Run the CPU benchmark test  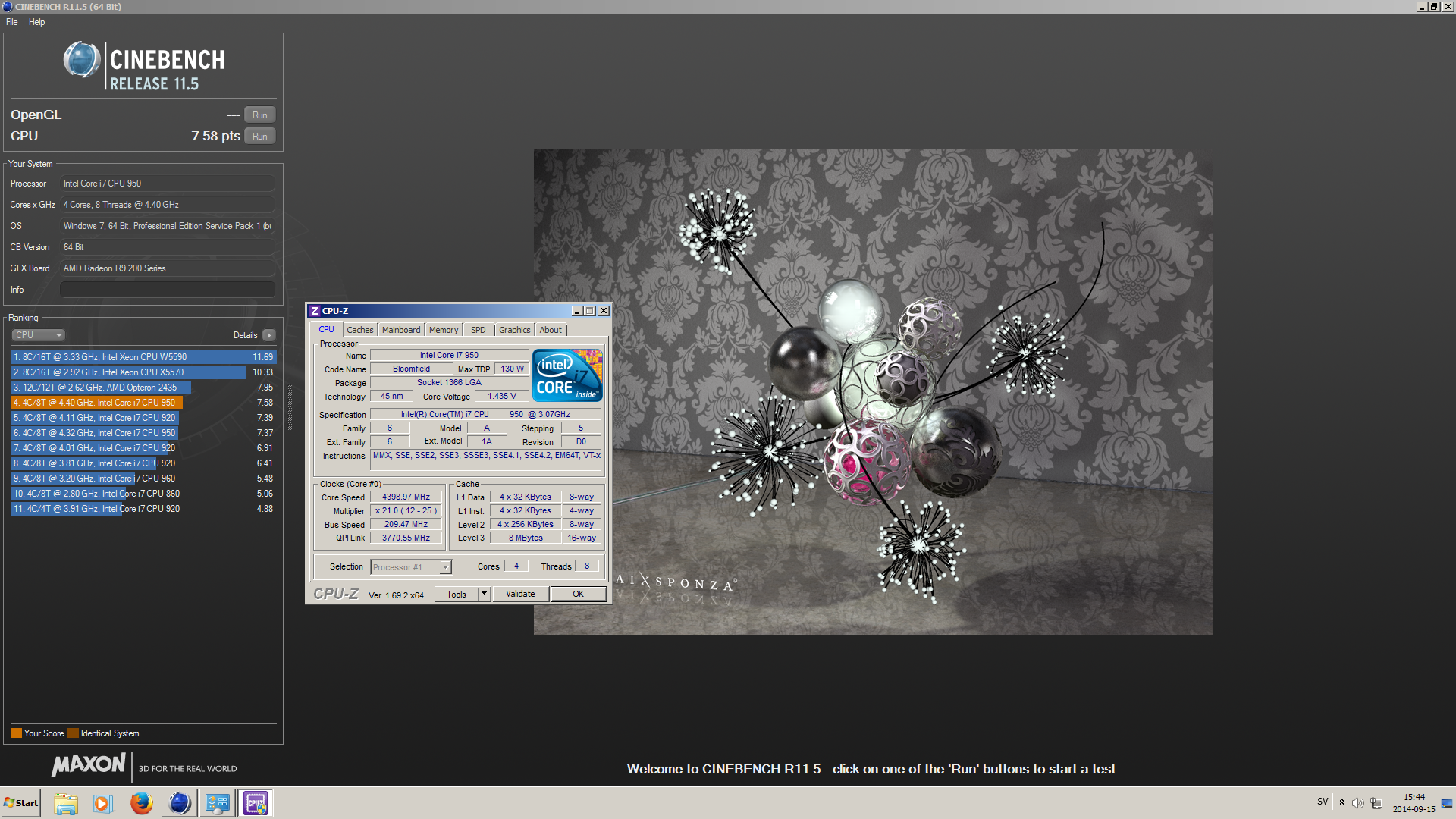click(259, 136)
